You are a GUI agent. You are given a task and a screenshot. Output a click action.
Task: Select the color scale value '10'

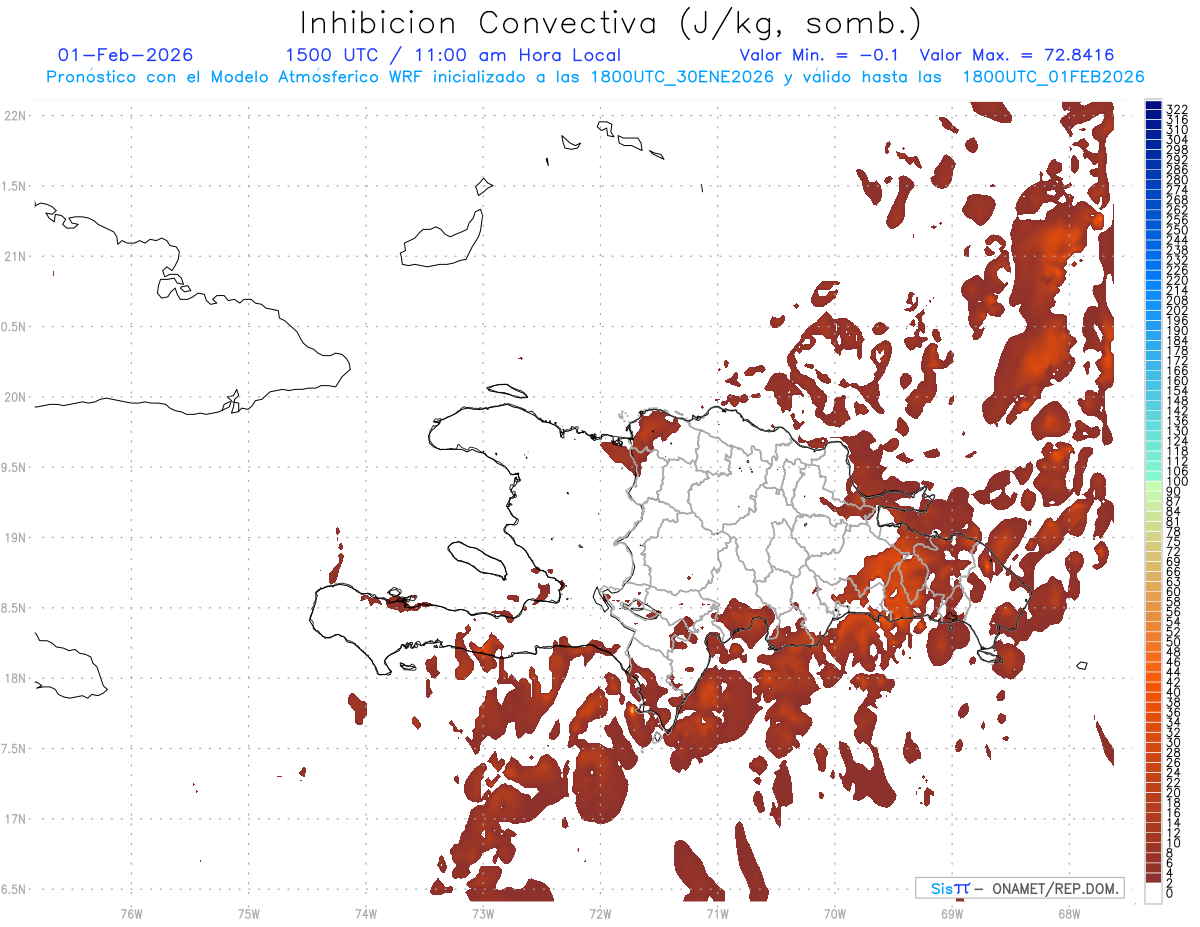point(1174,843)
